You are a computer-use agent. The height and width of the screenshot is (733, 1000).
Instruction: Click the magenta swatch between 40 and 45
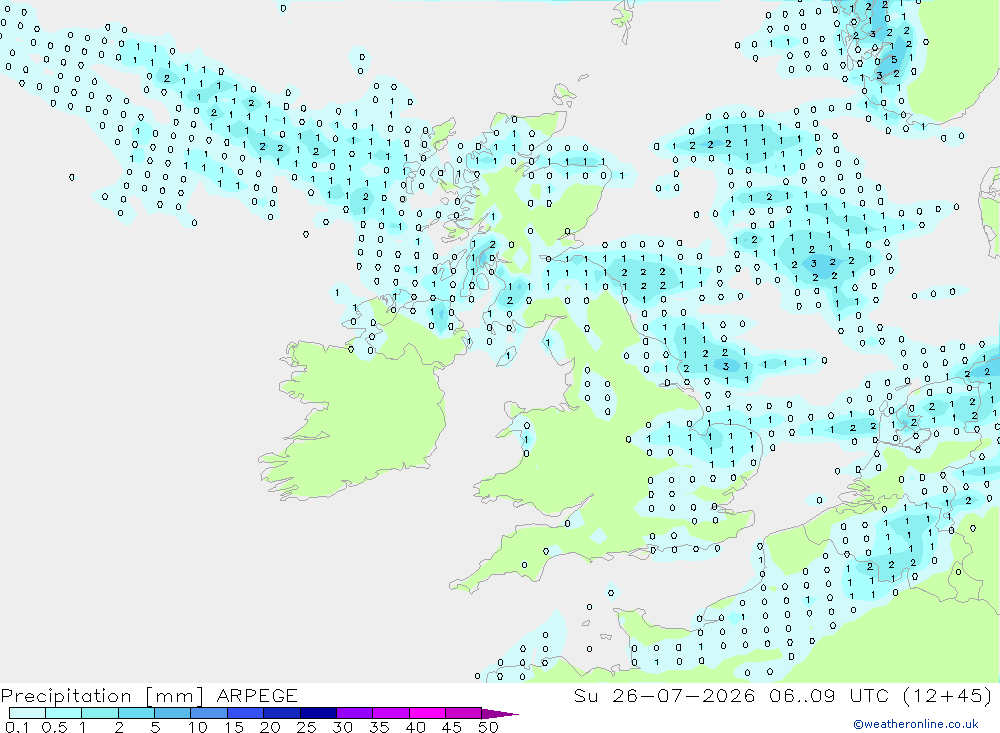tap(427, 713)
